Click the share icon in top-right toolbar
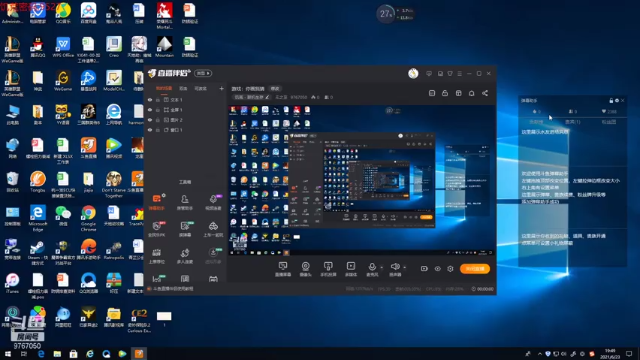Image resolution: width=640 pixels, height=360 pixels. click(x=485, y=93)
